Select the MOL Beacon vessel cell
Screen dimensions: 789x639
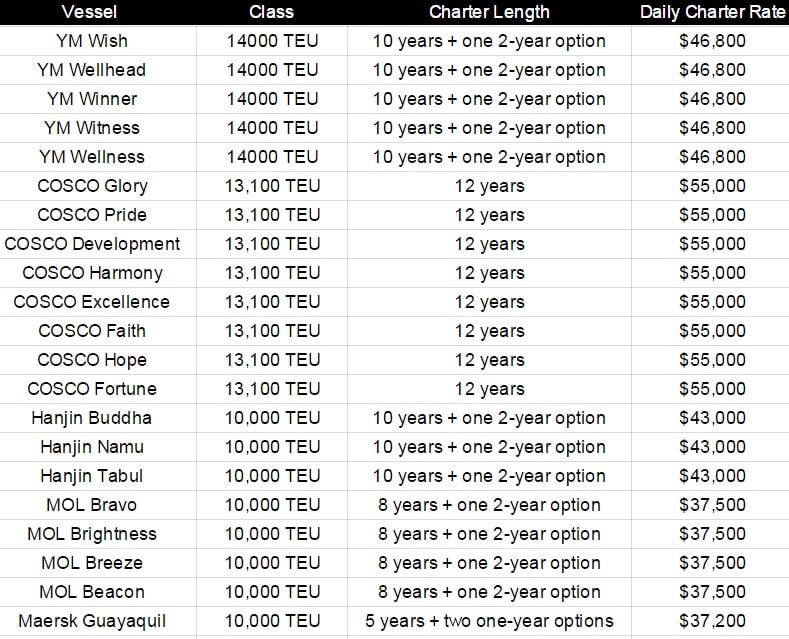(x=91, y=592)
